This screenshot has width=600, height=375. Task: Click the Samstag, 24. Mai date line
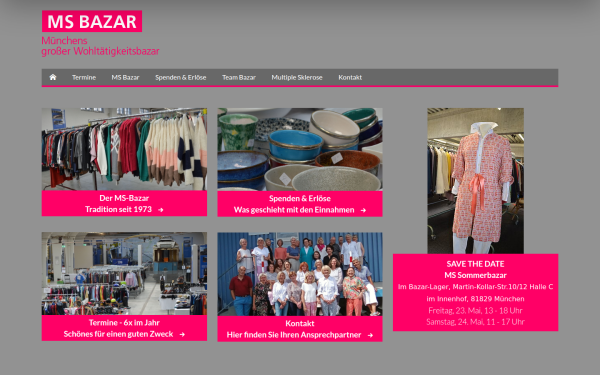(475, 322)
